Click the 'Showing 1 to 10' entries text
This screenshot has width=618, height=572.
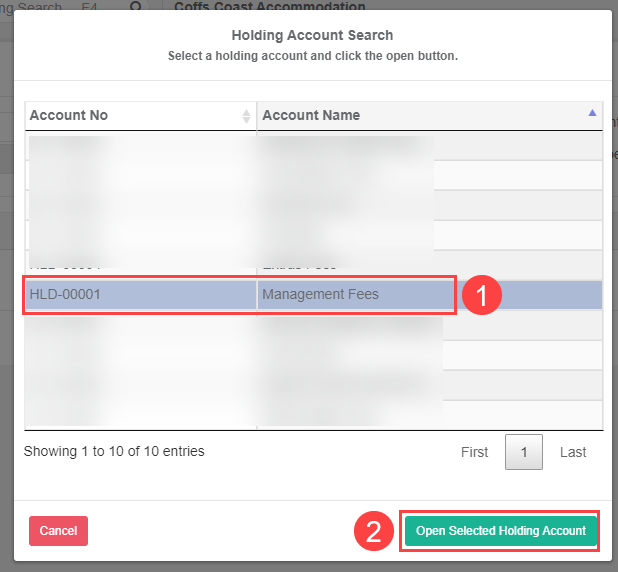click(x=114, y=451)
